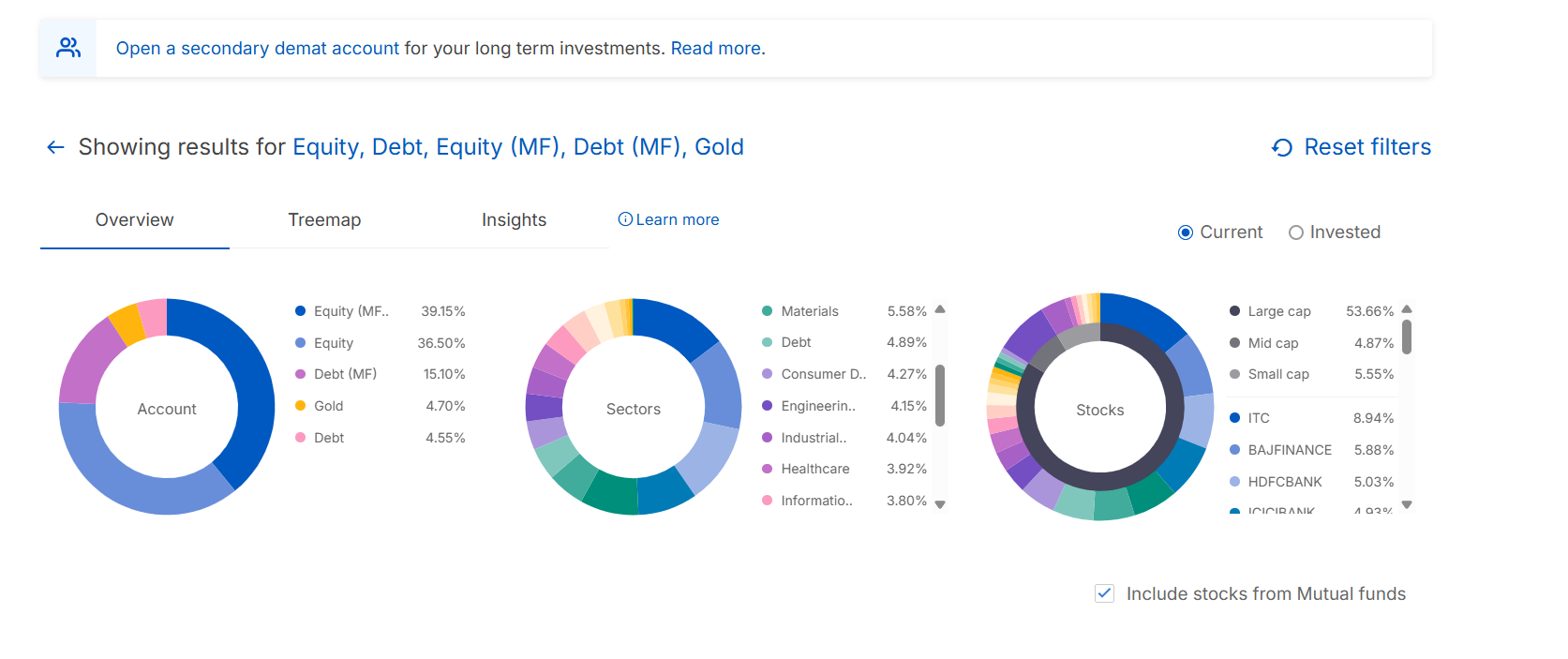Viewport: 1568px width, 659px height.
Task: Open a secondary demat account link
Action: click(258, 49)
